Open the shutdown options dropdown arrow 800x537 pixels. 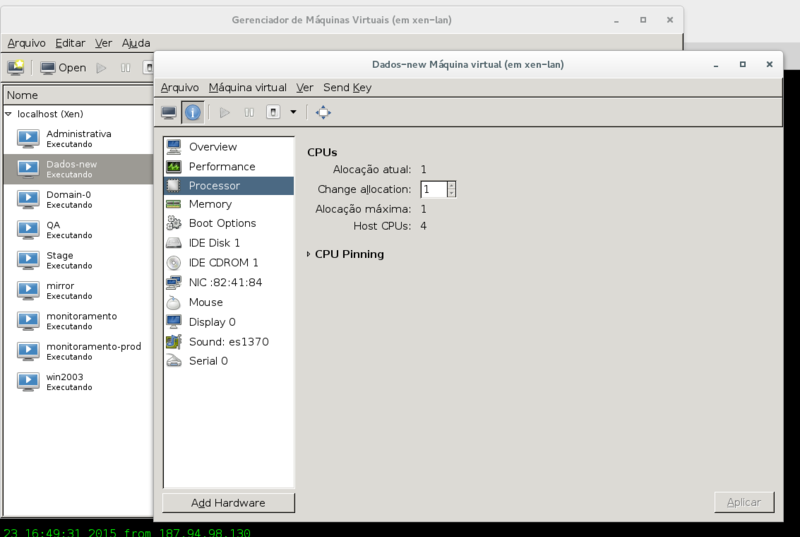click(x=293, y=112)
